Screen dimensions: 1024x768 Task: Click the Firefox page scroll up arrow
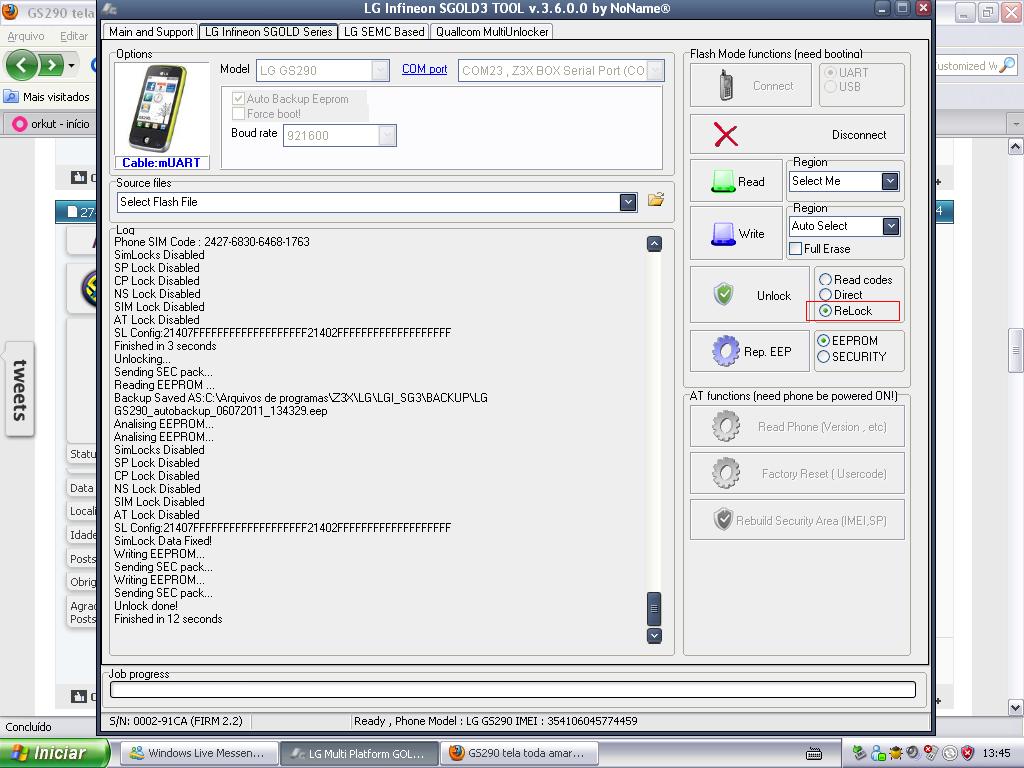click(1016, 146)
